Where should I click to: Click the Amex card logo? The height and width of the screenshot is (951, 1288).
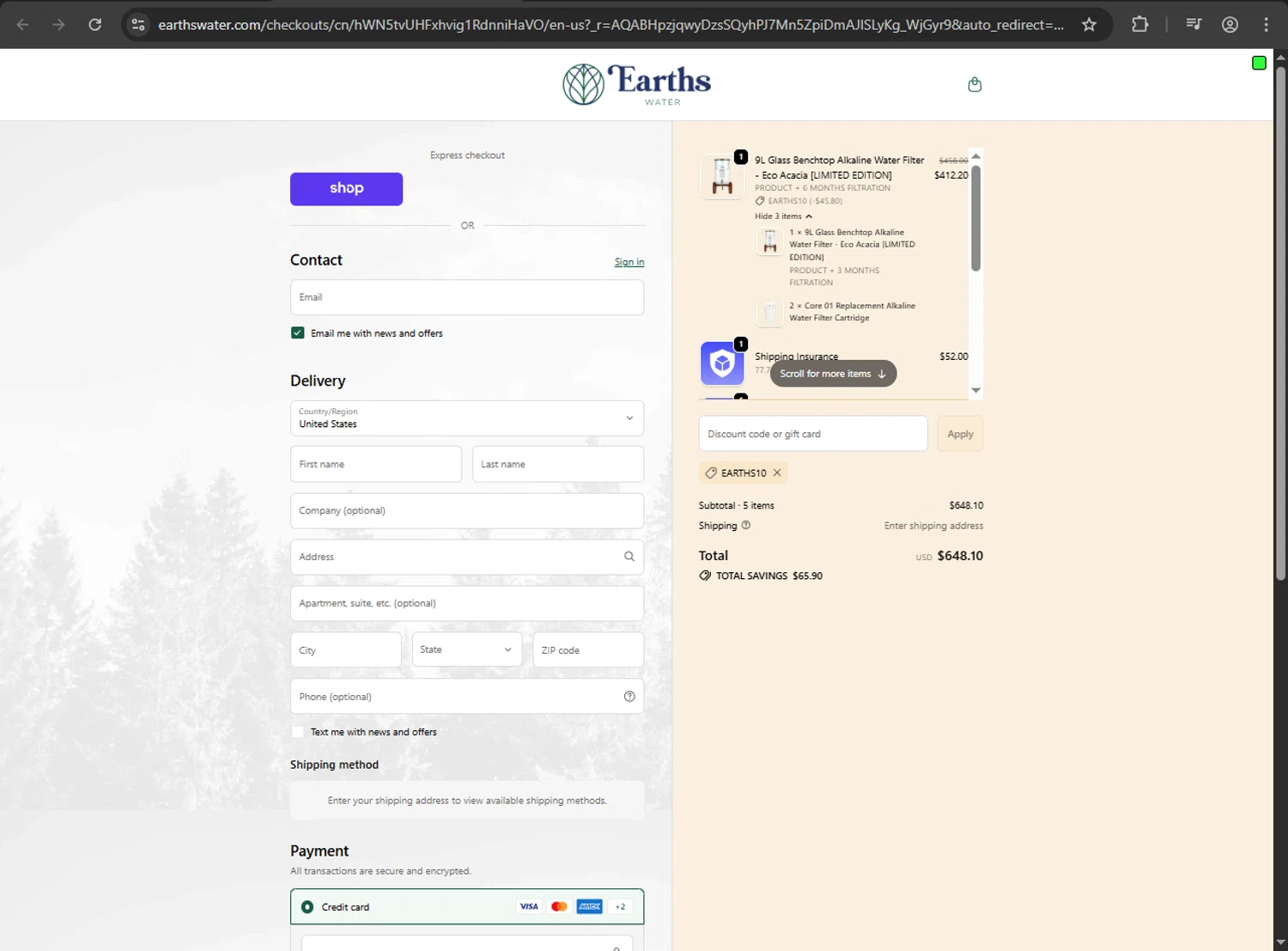click(589, 906)
